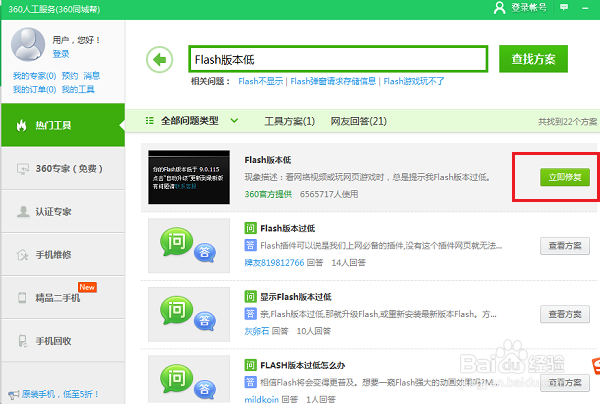Image resolution: width=600 pixels, height=404 pixels.
Task: Open the 手机回收 sidebar item
Action: coord(63,341)
